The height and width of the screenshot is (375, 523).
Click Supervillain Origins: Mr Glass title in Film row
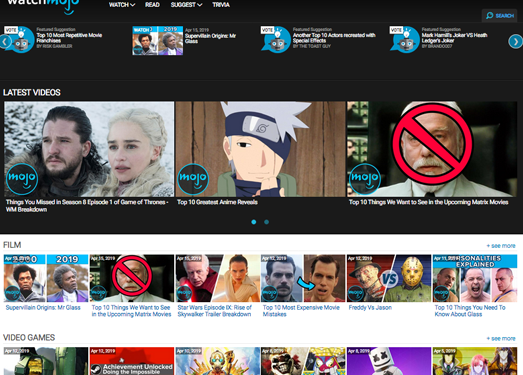click(x=43, y=308)
